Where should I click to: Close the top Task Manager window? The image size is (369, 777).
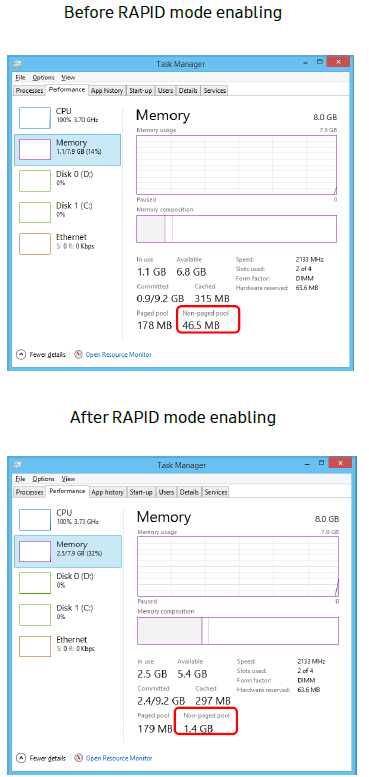click(339, 62)
